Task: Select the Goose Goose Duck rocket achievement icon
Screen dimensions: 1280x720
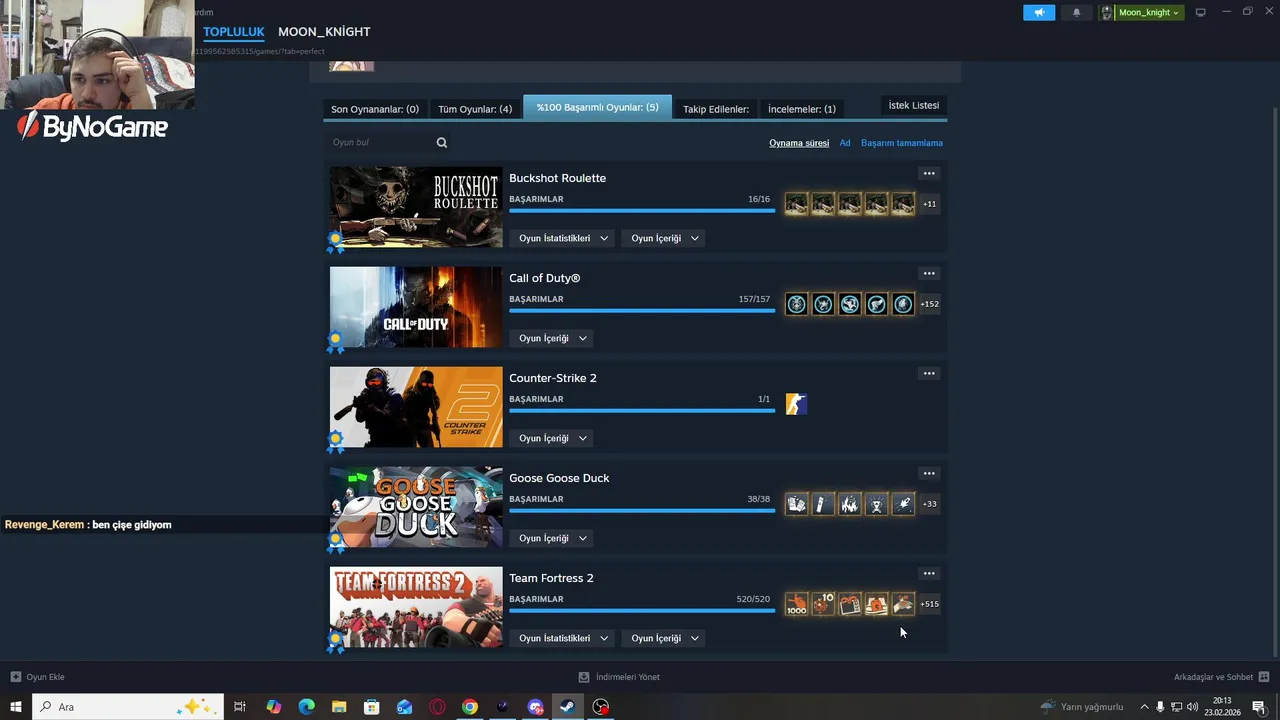Action: click(903, 504)
